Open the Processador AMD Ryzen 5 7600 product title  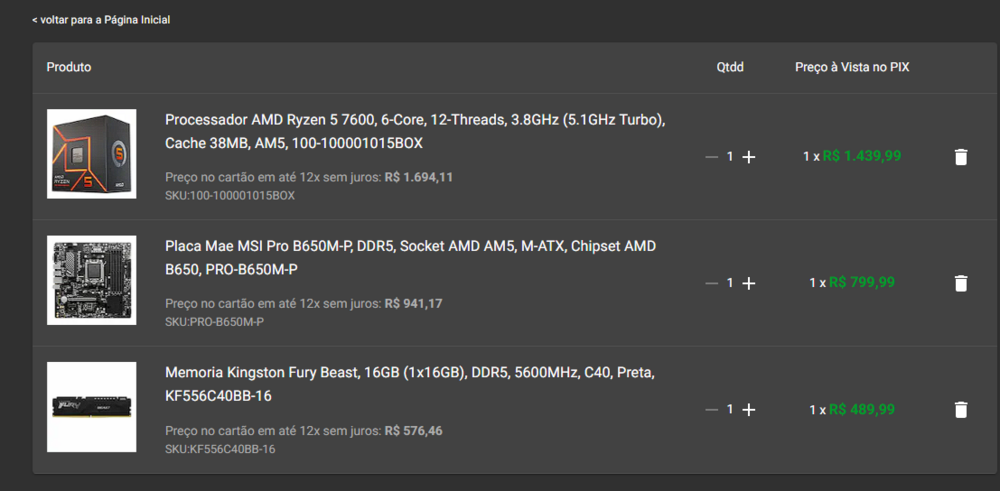(x=415, y=132)
